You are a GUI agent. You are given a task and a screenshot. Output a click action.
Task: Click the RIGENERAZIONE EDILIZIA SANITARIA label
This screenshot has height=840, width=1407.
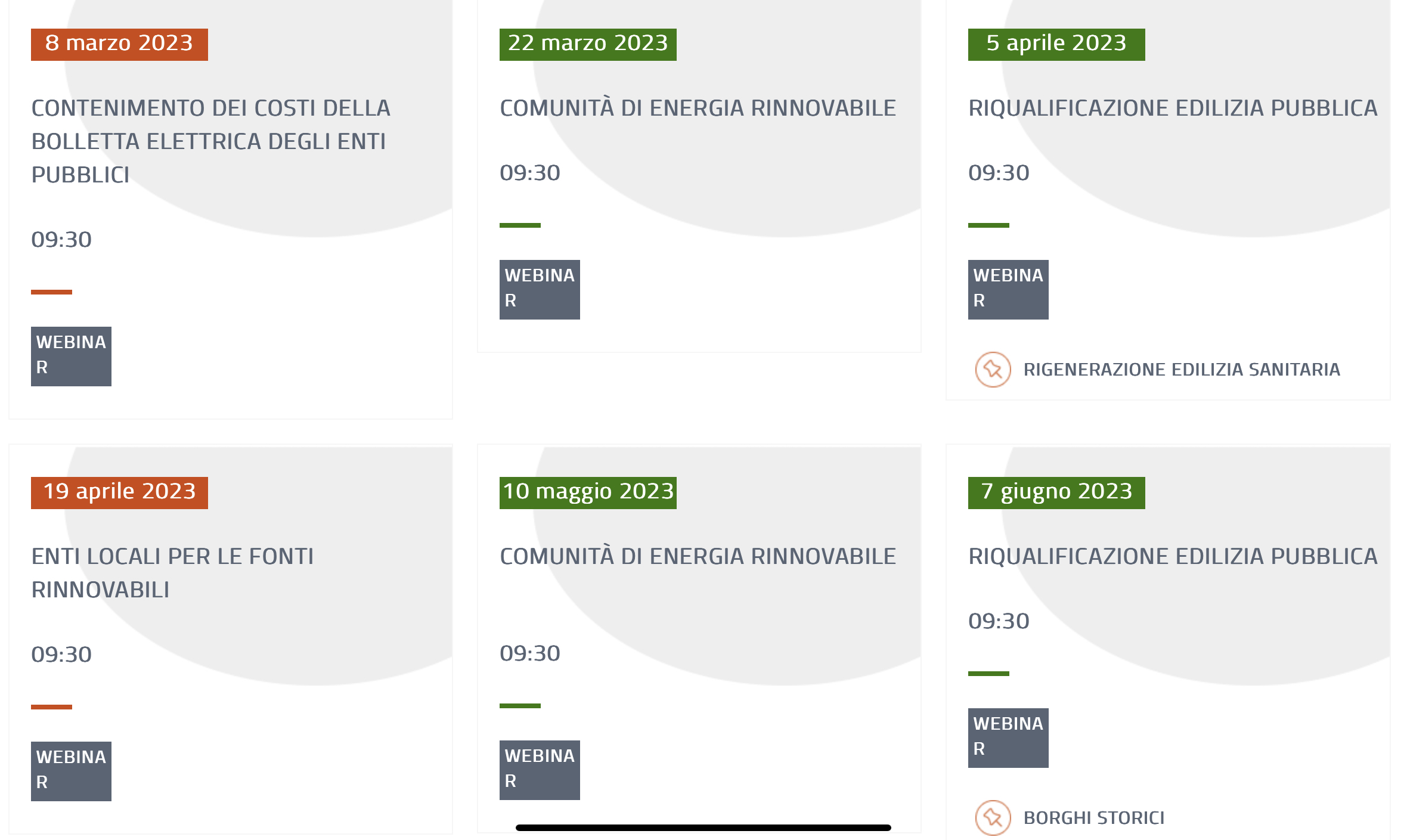coord(1181,370)
